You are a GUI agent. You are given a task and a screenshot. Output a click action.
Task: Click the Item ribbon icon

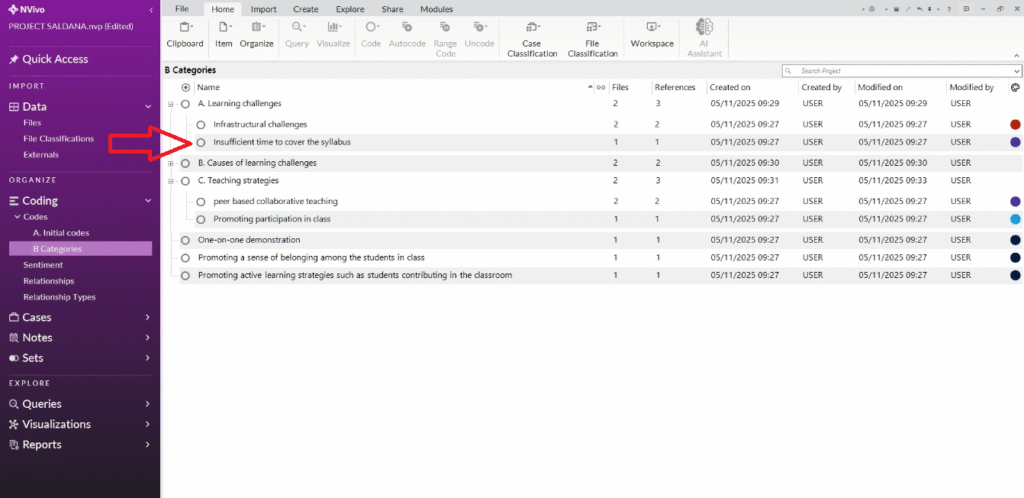click(x=224, y=28)
